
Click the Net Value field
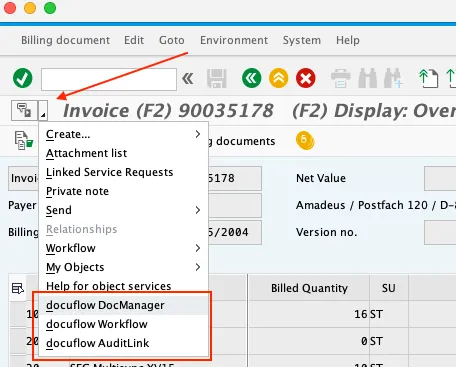[x=440, y=178]
